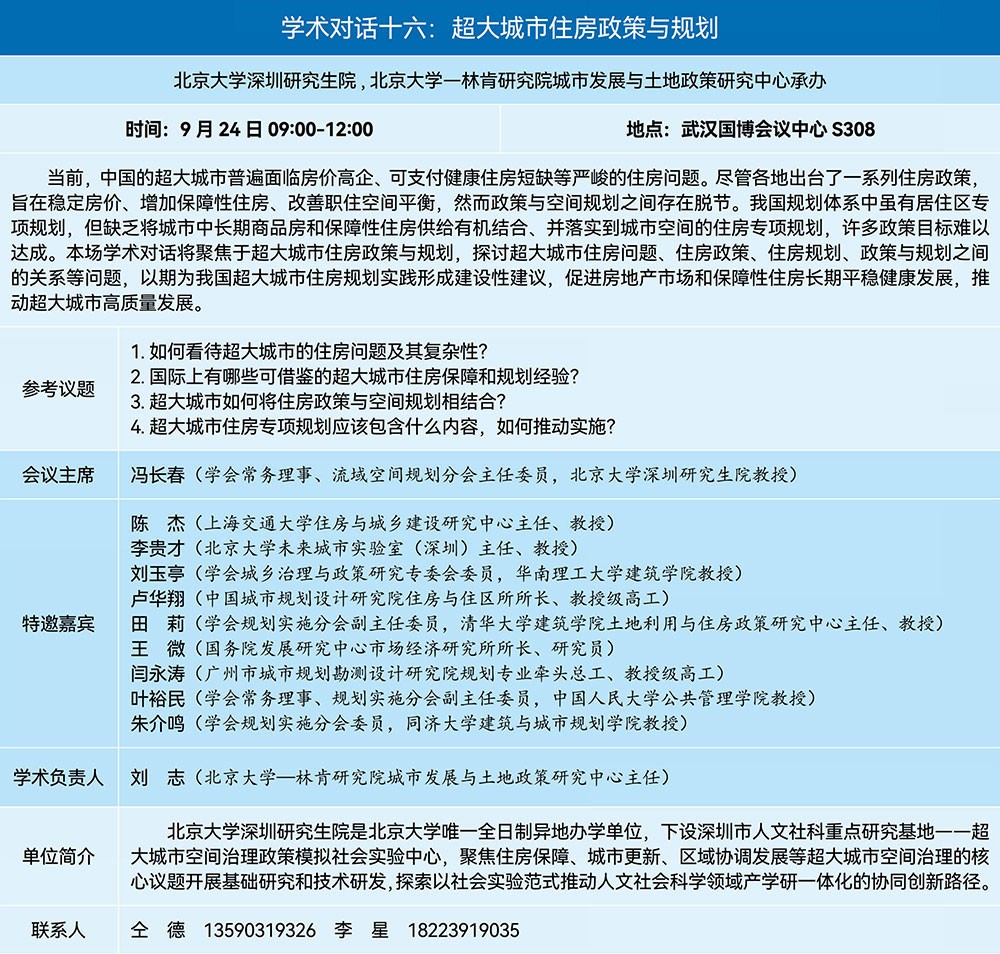Click phone number 13590319326
1000x954 pixels.
pyautogui.click(x=260, y=930)
